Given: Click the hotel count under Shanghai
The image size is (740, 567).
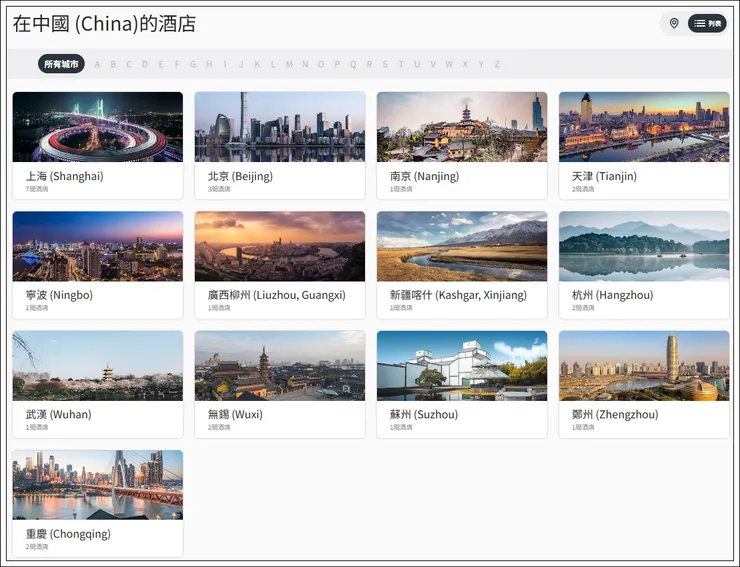Looking at the screenshot, I should (37, 189).
